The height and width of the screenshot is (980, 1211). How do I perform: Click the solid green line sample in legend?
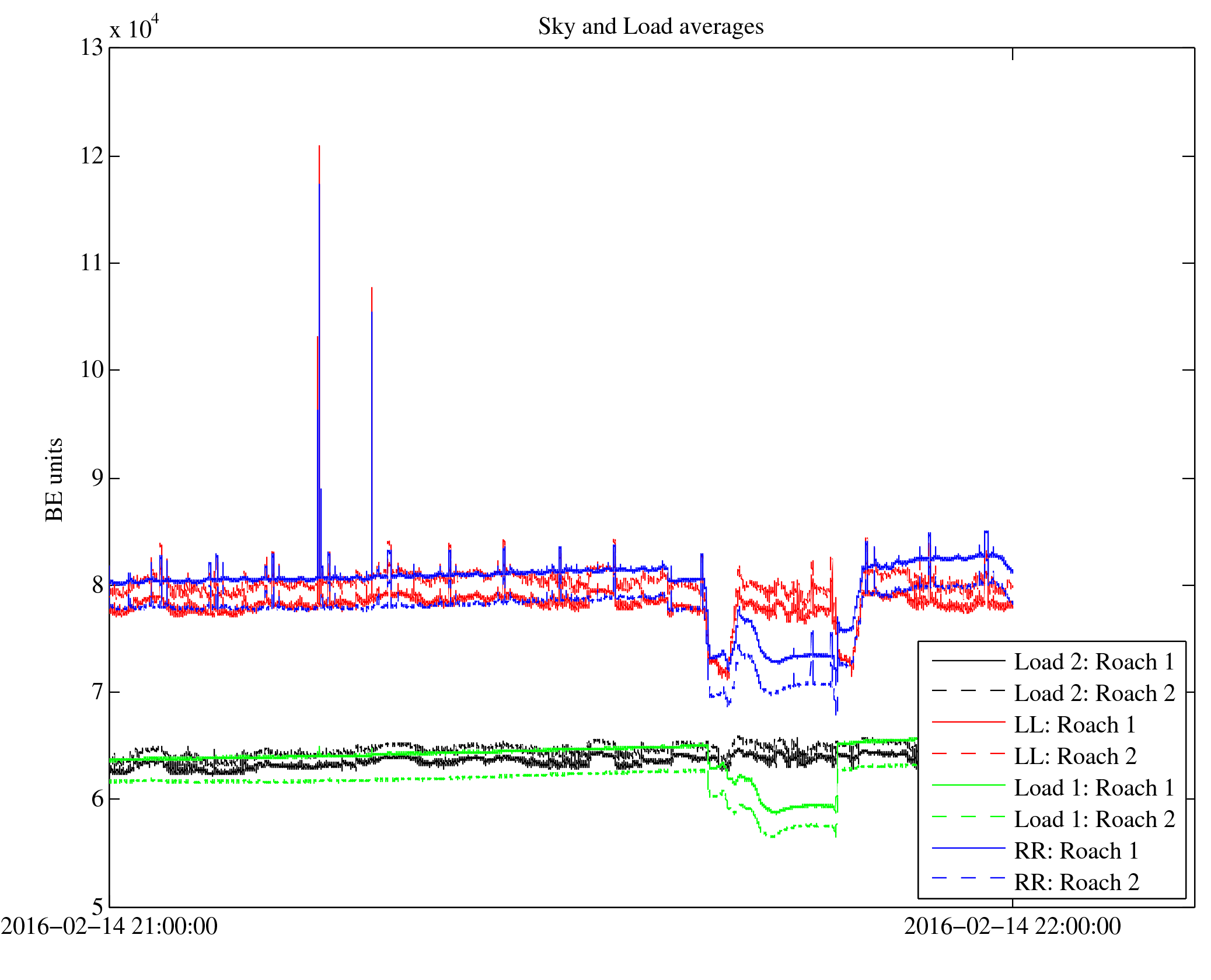[969, 786]
